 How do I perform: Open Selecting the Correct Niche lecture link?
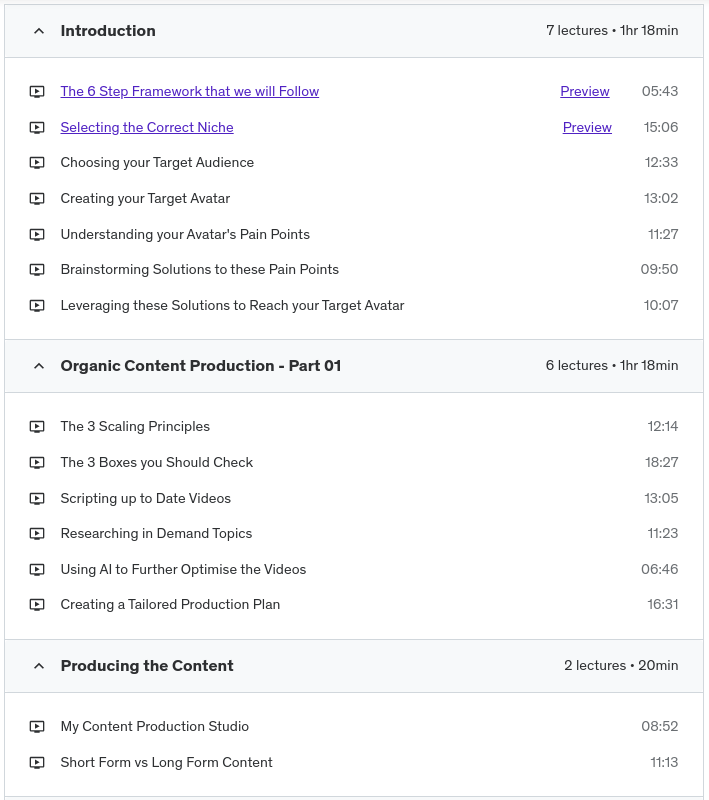tap(147, 127)
